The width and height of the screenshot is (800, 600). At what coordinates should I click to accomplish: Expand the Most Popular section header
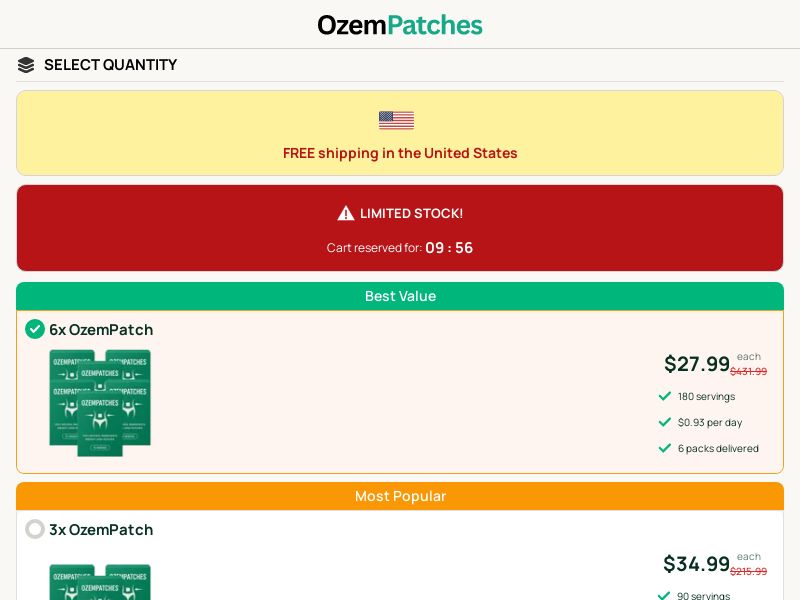click(x=400, y=496)
